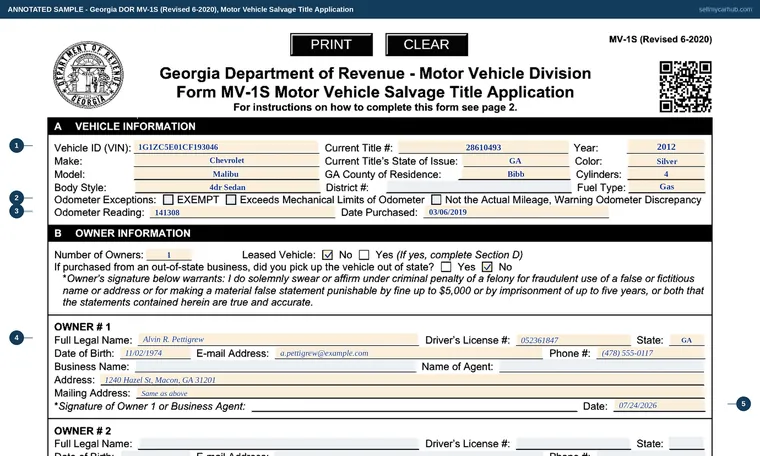Click Owner 1 Phone # field

(x=650, y=353)
